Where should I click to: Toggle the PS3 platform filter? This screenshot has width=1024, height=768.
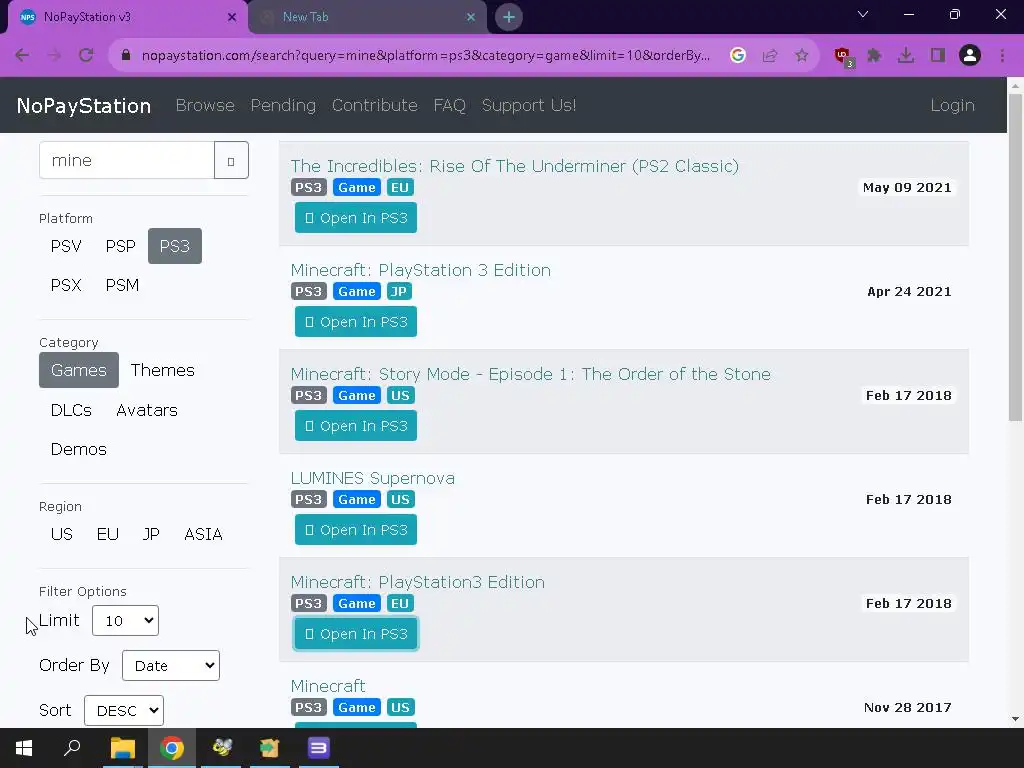[175, 246]
